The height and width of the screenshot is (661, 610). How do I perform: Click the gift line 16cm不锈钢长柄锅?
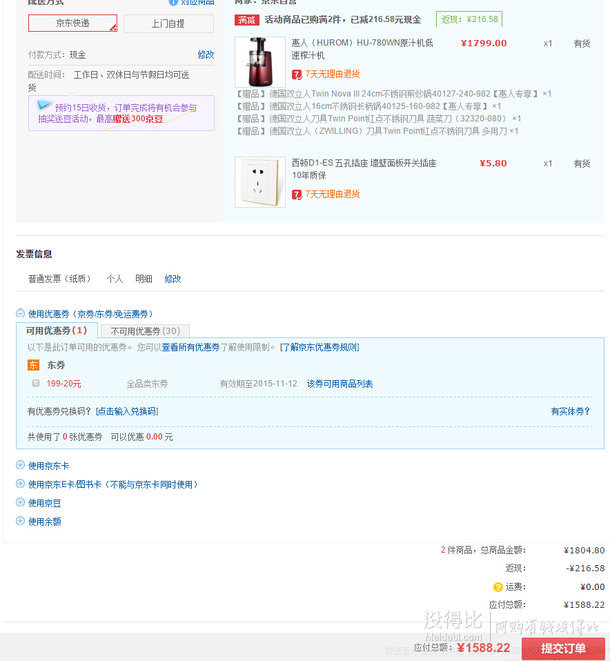[x=368, y=106]
